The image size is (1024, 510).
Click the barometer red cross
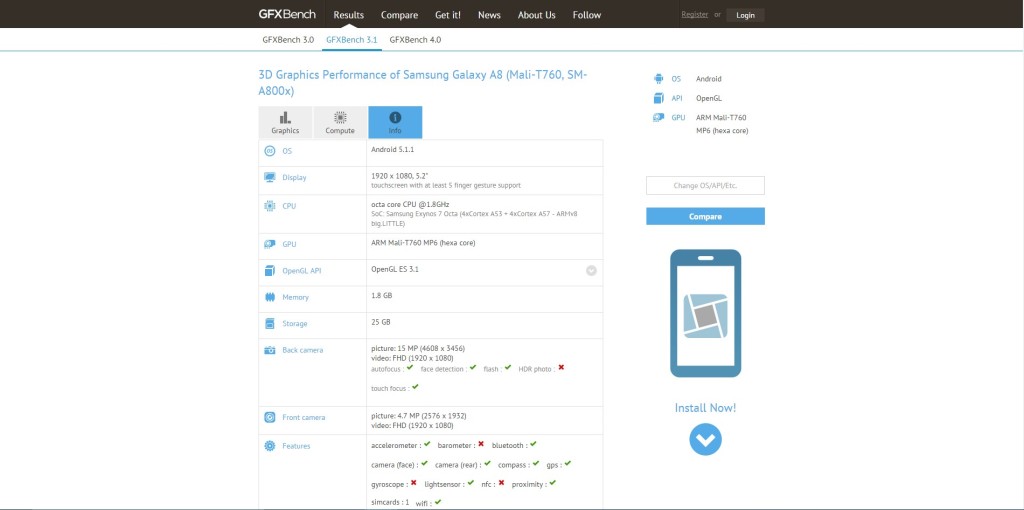(481, 444)
